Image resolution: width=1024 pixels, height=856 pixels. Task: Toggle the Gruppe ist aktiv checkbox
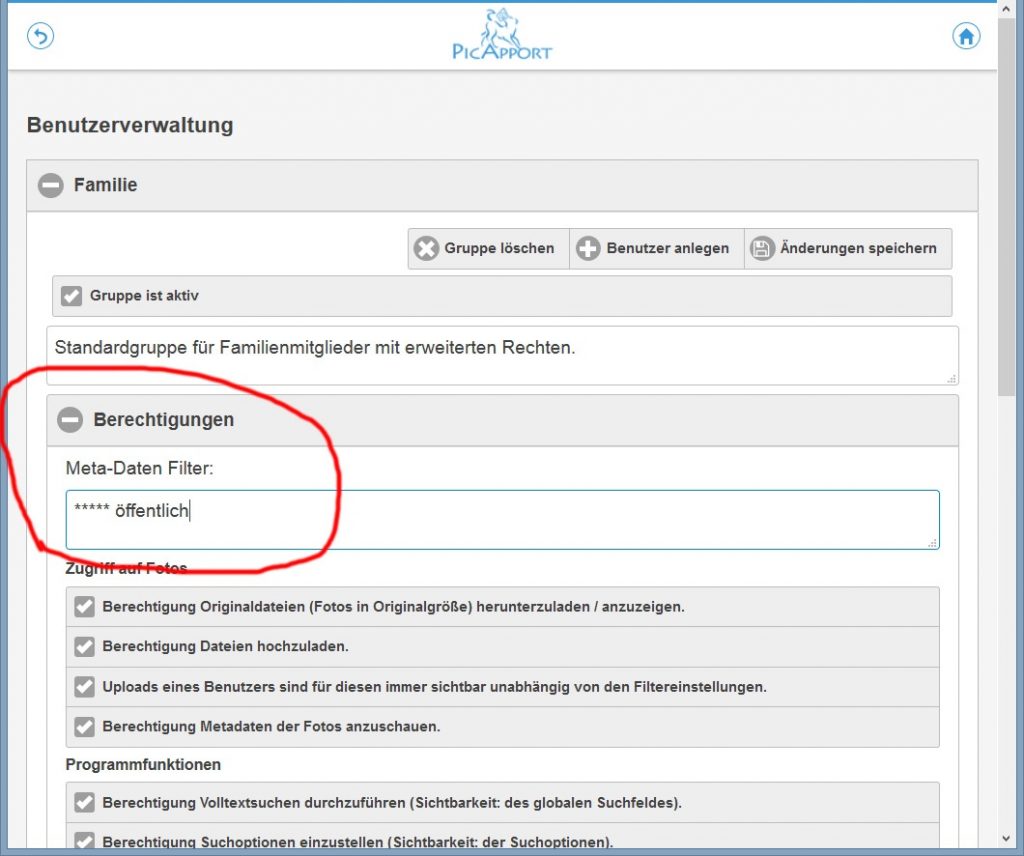(71, 296)
